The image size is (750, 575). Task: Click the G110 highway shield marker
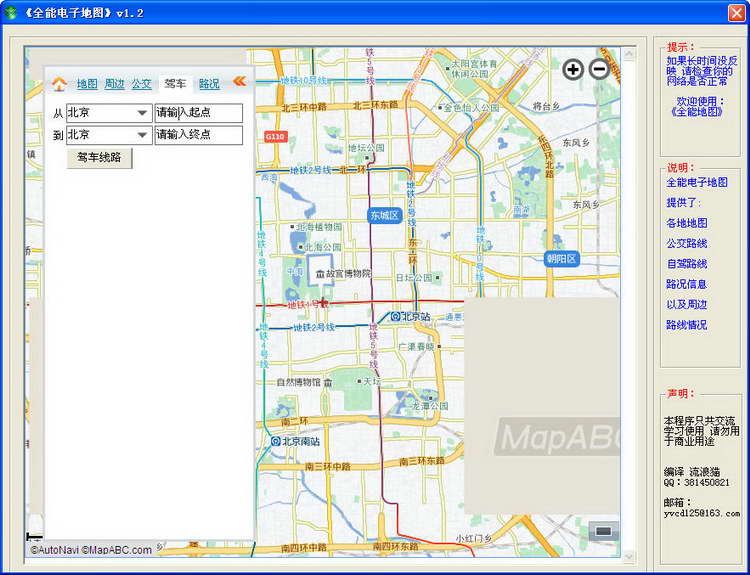(275, 137)
